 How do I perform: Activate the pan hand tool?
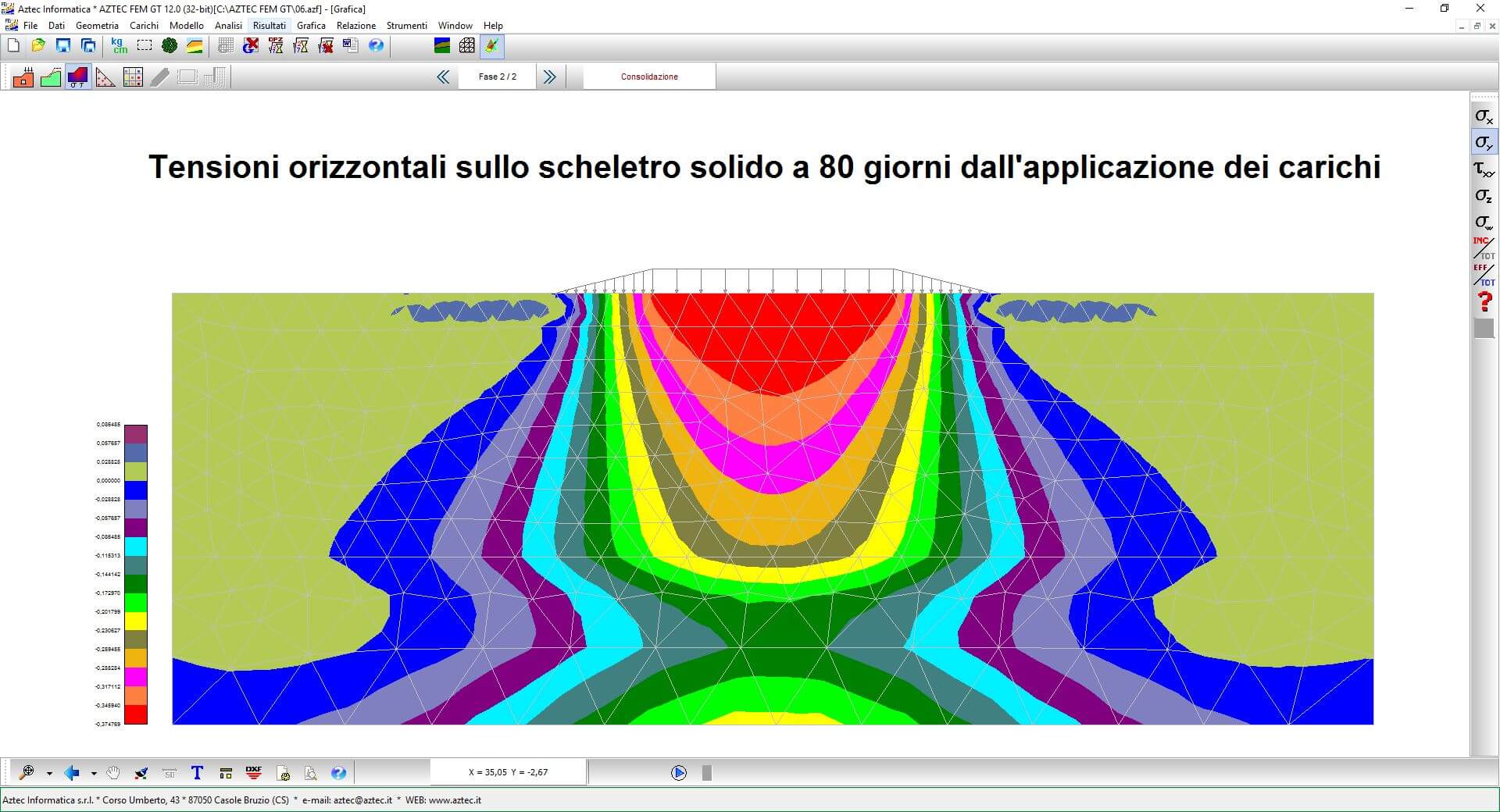click(114, 773)
